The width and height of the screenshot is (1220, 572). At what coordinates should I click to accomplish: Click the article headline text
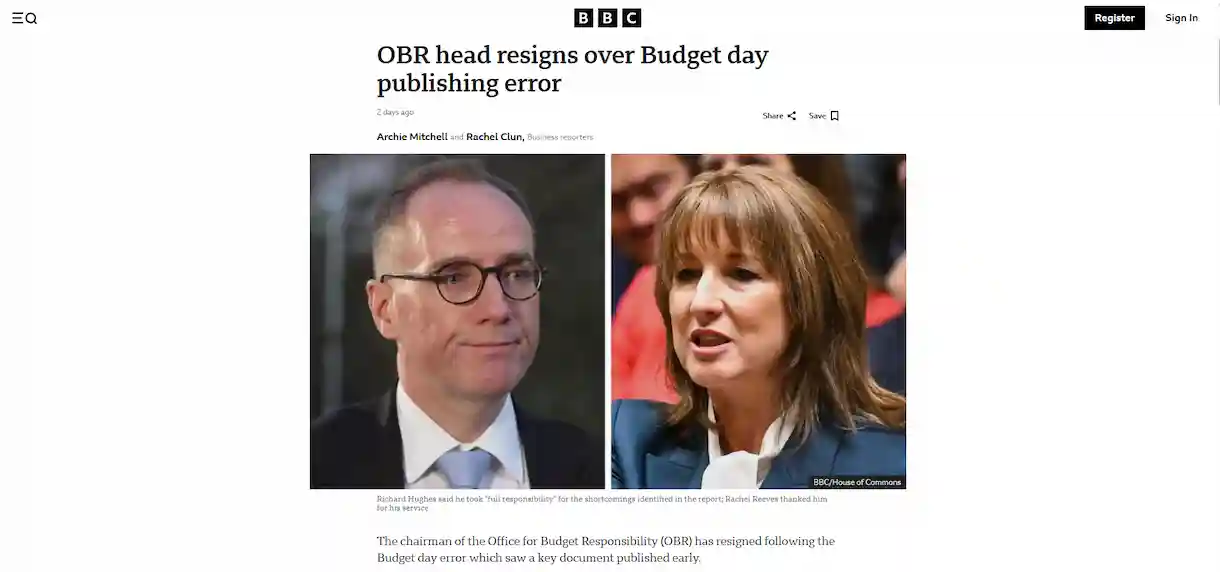click(573, 69)
